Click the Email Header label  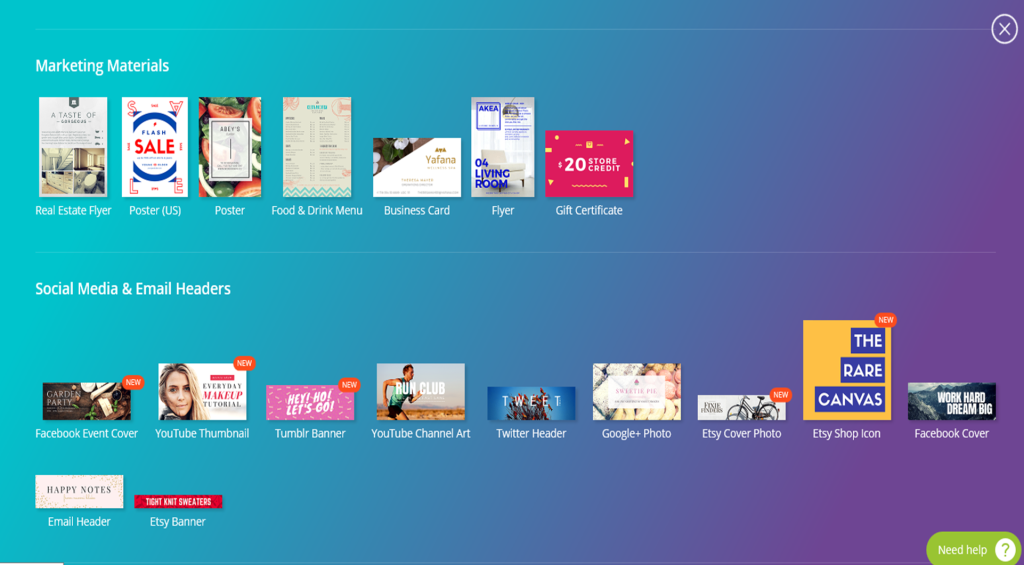tap(79, 522)
